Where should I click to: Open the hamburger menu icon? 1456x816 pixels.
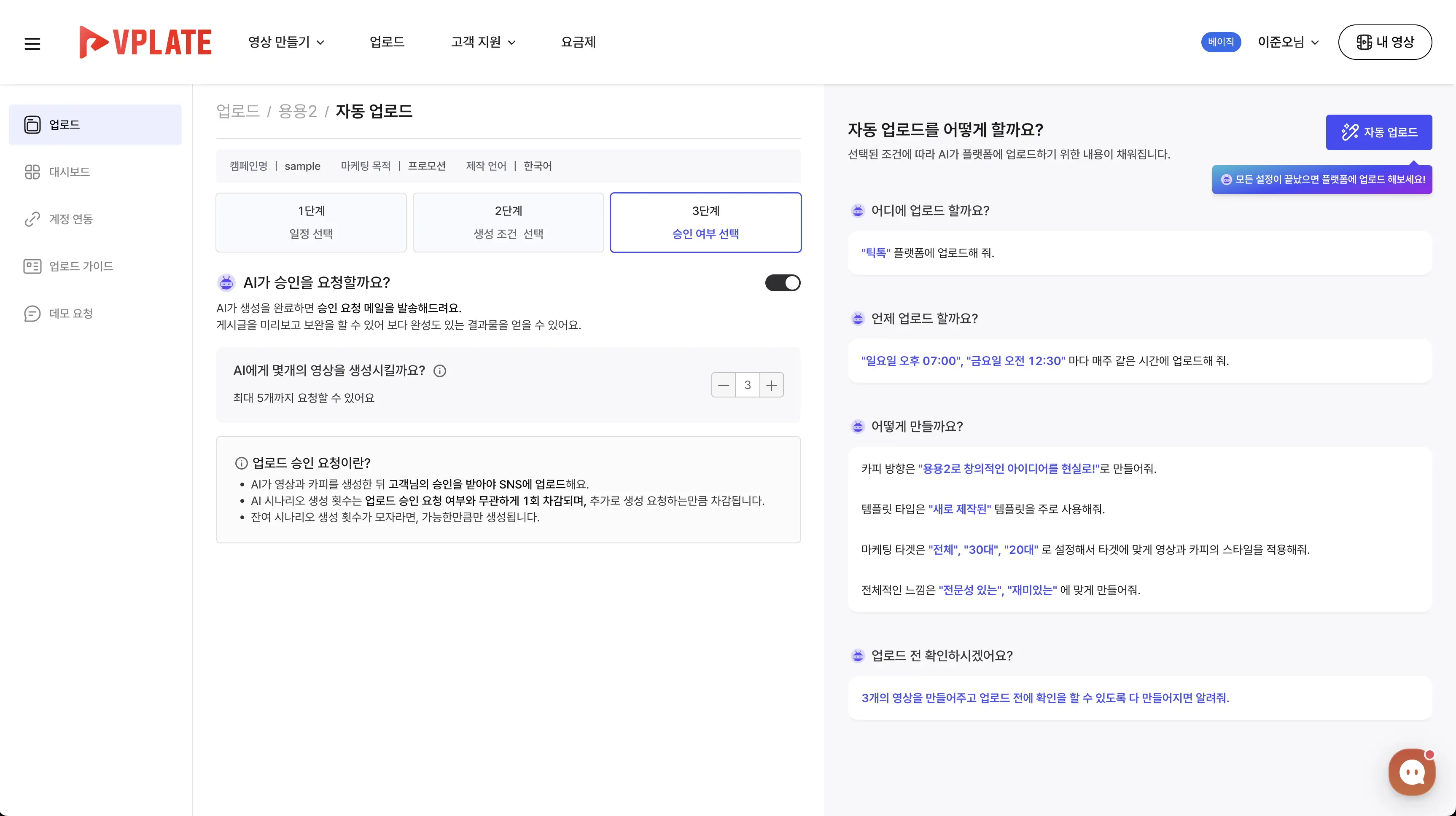pyautogui.click(x=32, y=43)
